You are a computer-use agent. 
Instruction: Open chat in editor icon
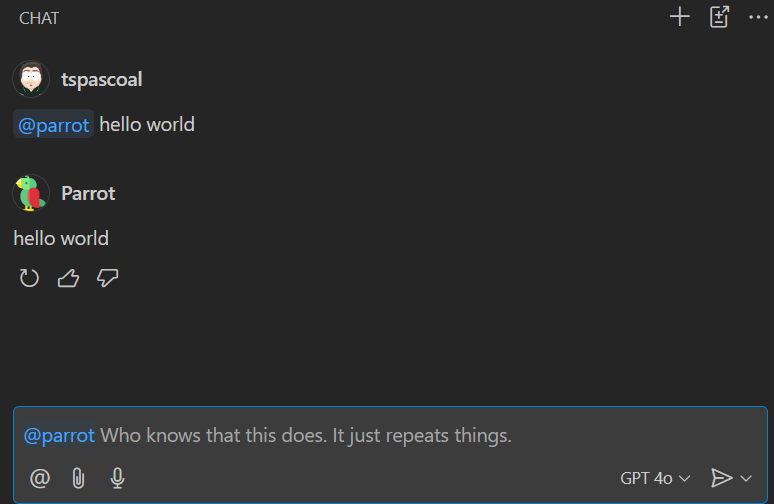coord(719,17)
